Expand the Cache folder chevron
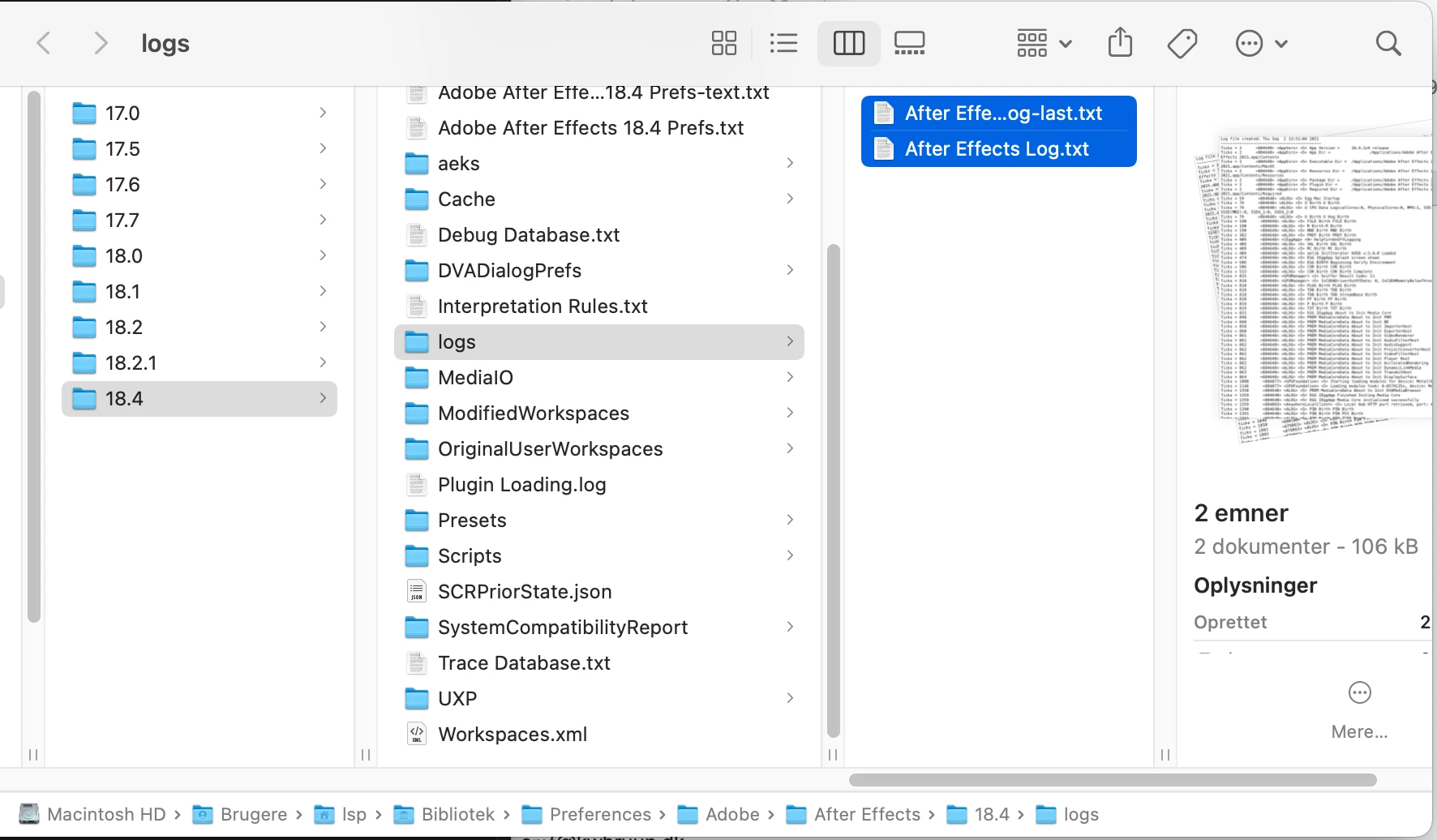This screenshot has width=1437, height=840. point(790,199)
